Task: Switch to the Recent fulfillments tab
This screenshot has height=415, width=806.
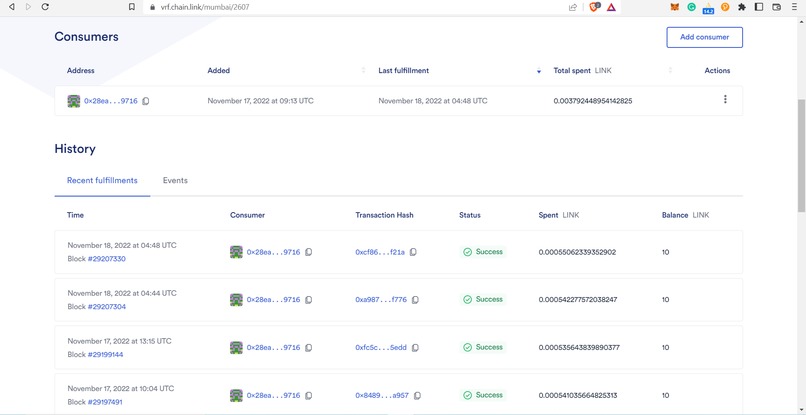Action: click(102, 181)
